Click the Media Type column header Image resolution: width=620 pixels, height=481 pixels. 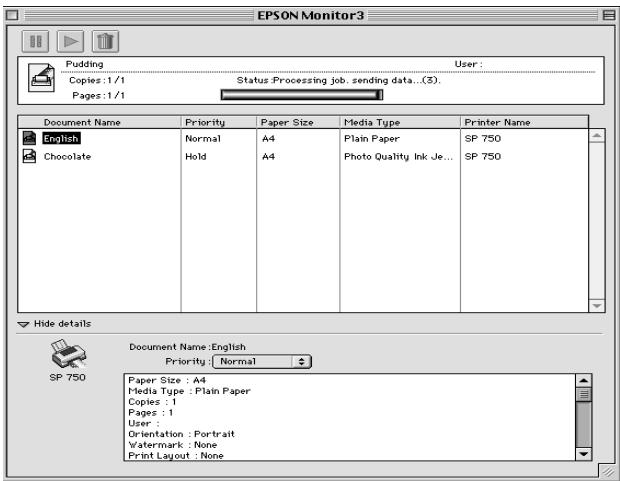tap(400, 122)
